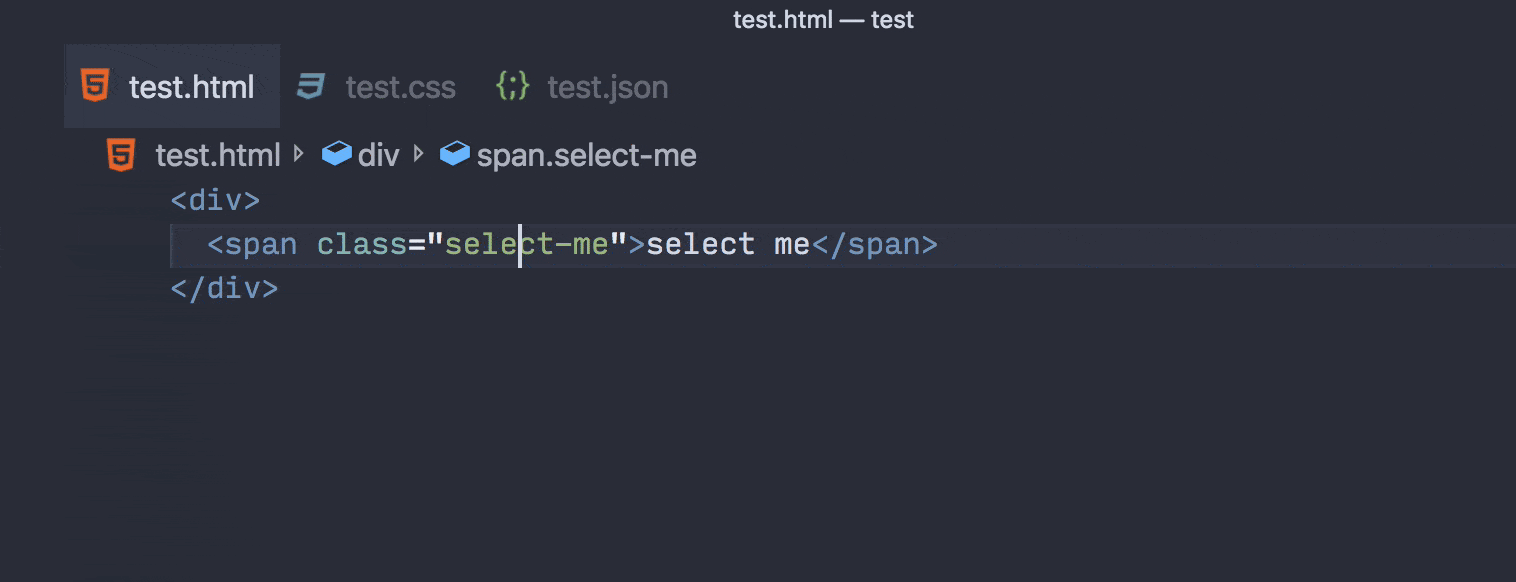The width and height of the screenshot is (1516, 582).
Task: Click the 'select me' text inside the span
Action: pos(727,243)
